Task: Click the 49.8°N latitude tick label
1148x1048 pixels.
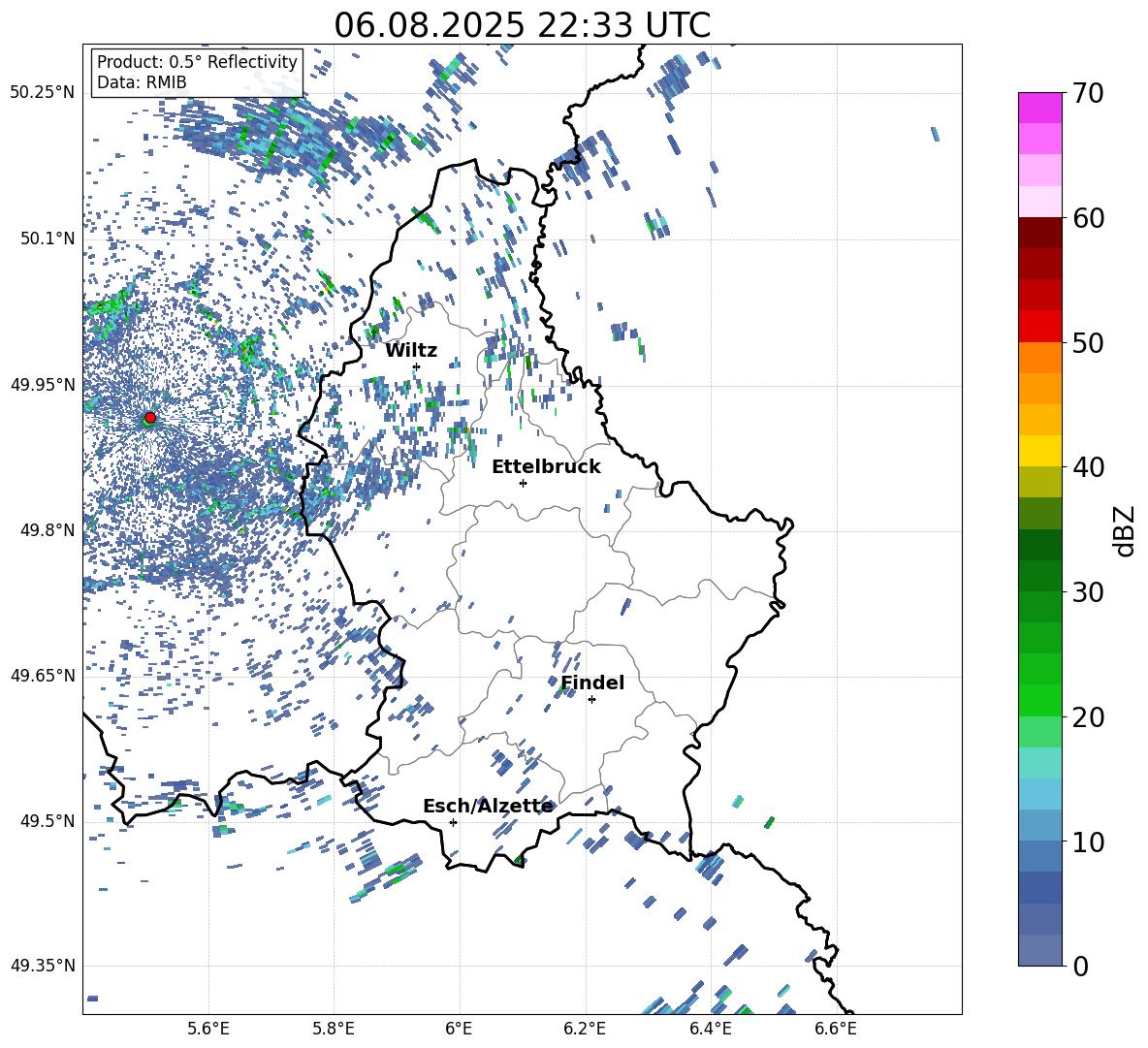Action: click(47, 530)
